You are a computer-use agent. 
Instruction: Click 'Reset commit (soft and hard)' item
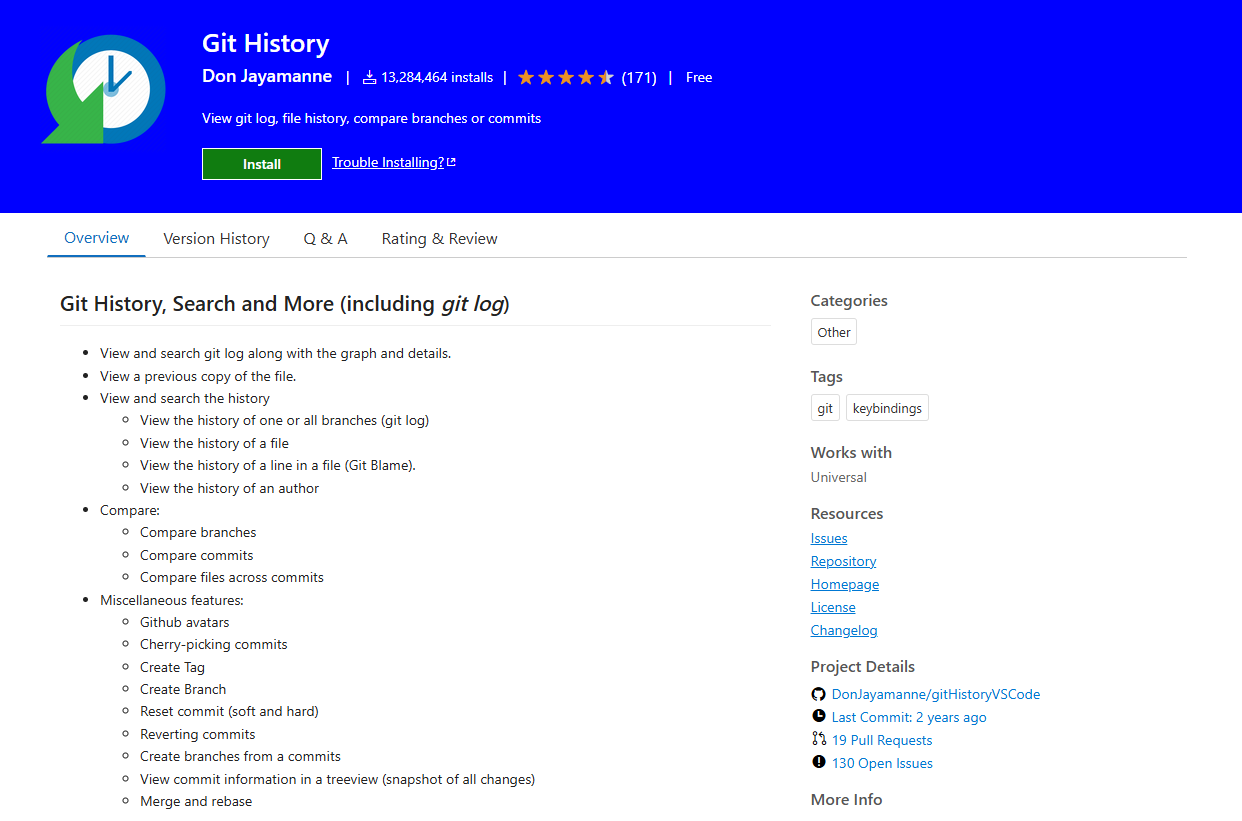[229, 711]
